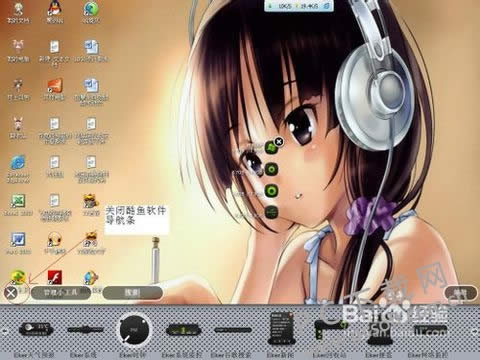
Task: Select the Eker Baidu search bar widget
Action: 233,330
